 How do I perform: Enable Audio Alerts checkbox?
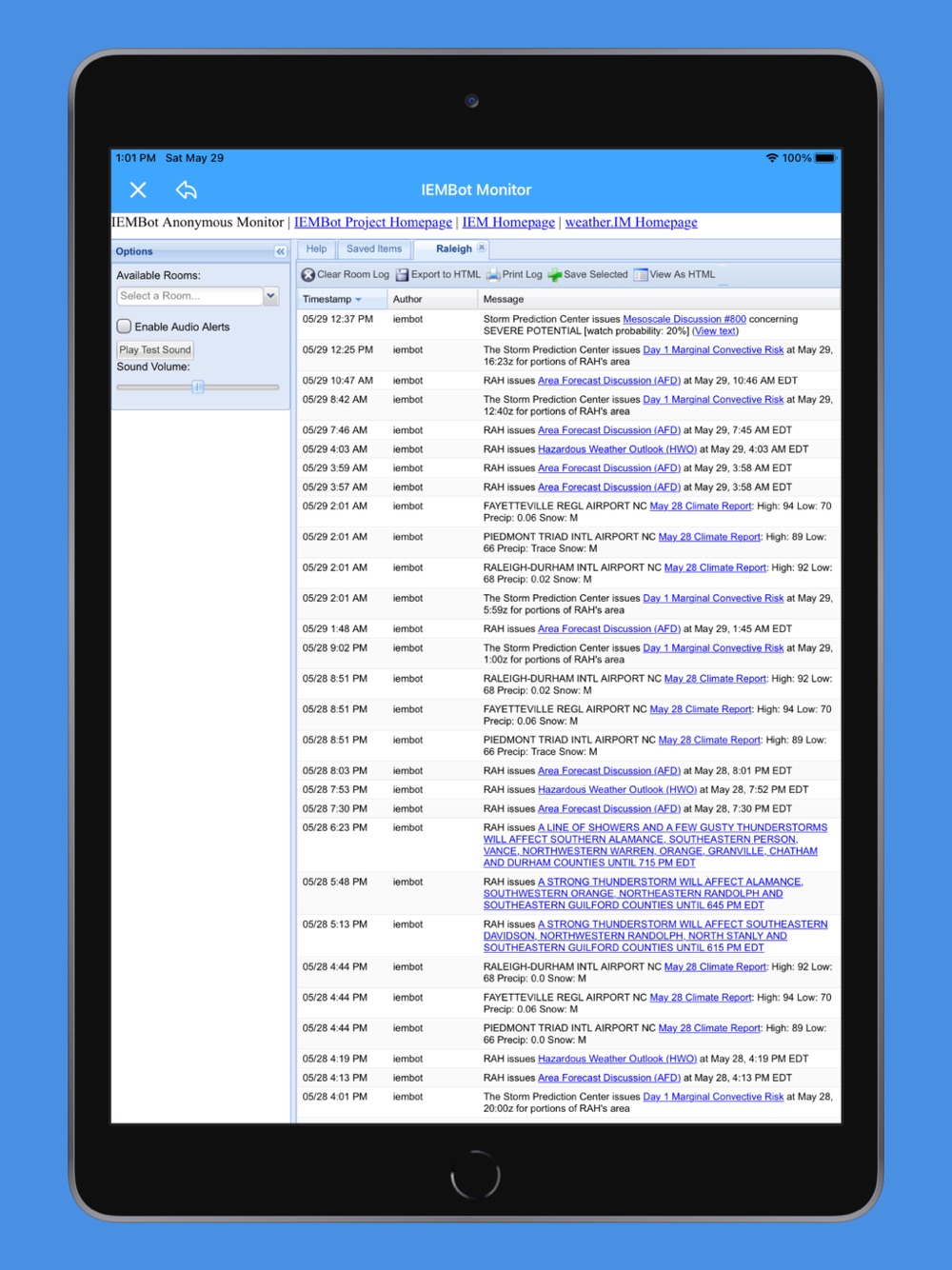[124, 327]
